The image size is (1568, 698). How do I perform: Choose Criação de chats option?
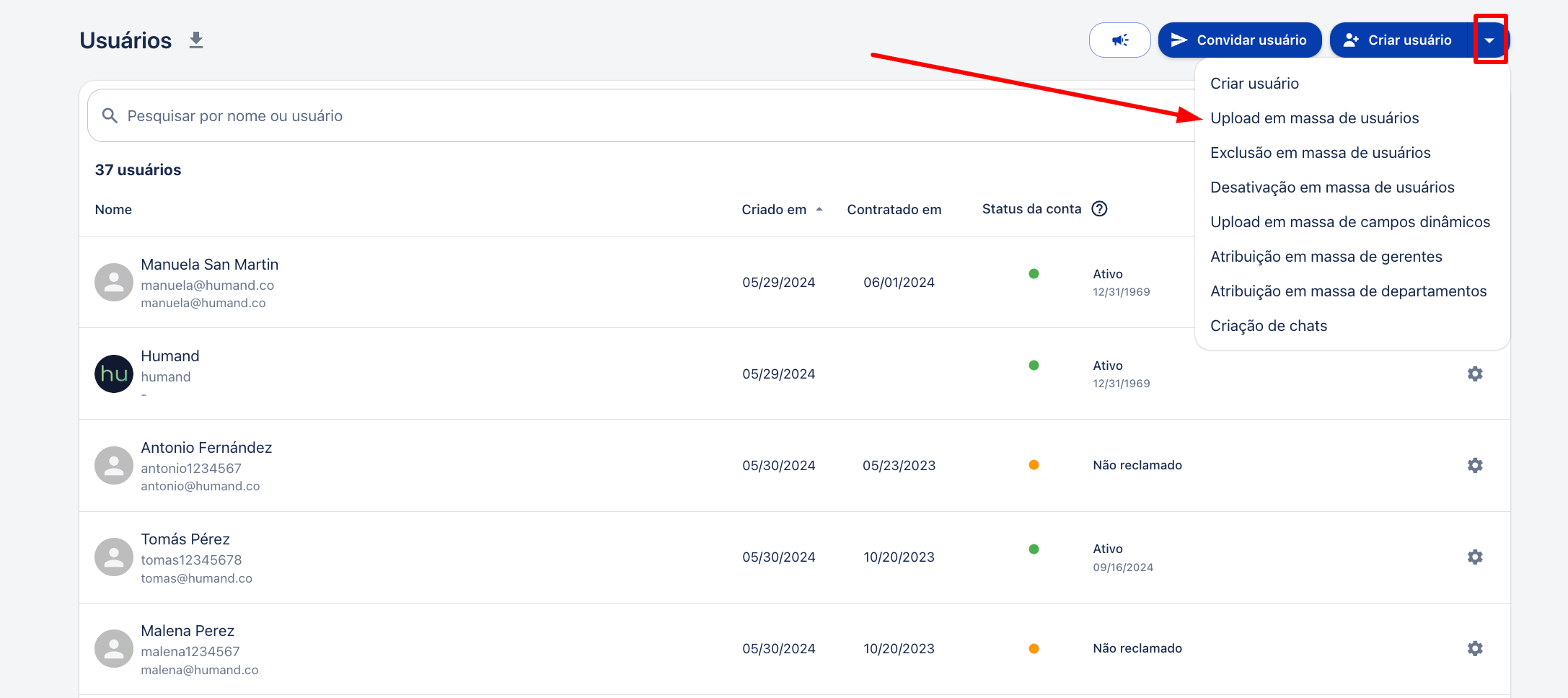(x=1268, y=326)
